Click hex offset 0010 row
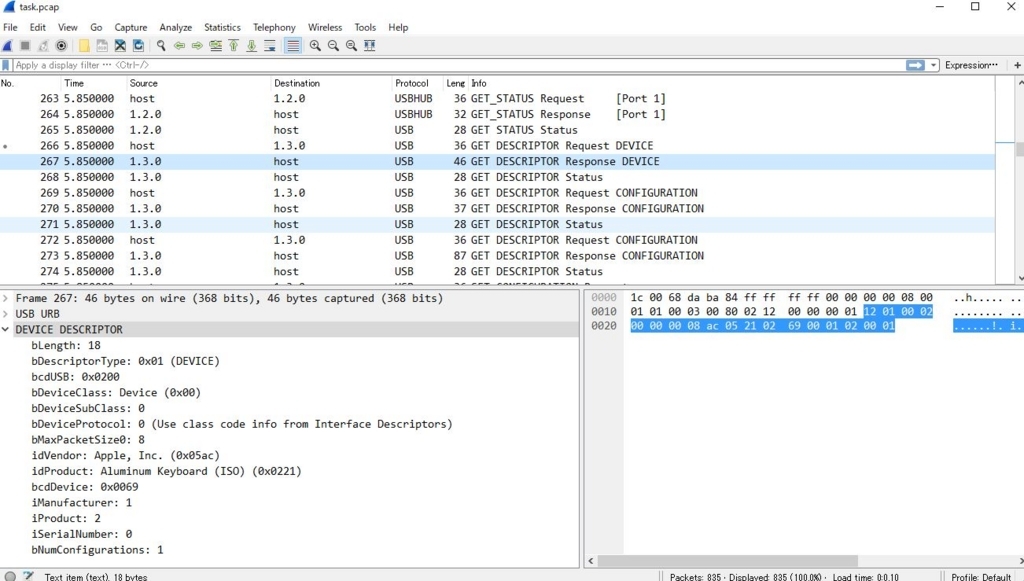This screenshot has width=1024, height=581. click(603, 312)
